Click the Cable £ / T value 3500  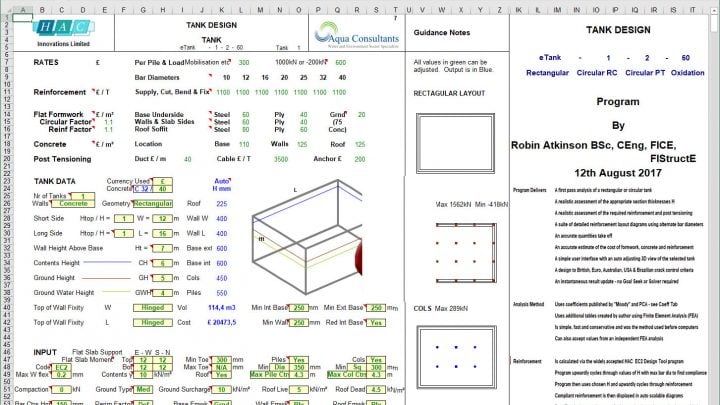281,159
